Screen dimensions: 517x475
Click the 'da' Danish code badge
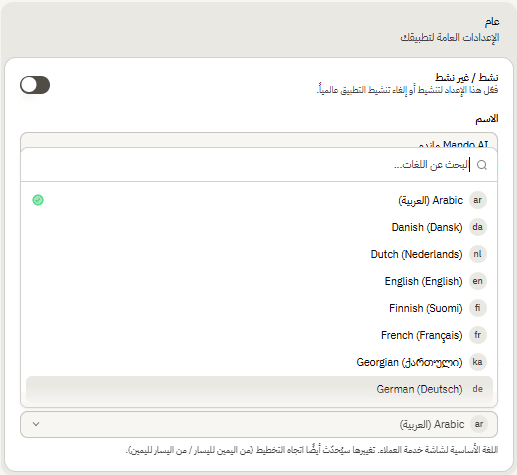click(x=478, y=227)
